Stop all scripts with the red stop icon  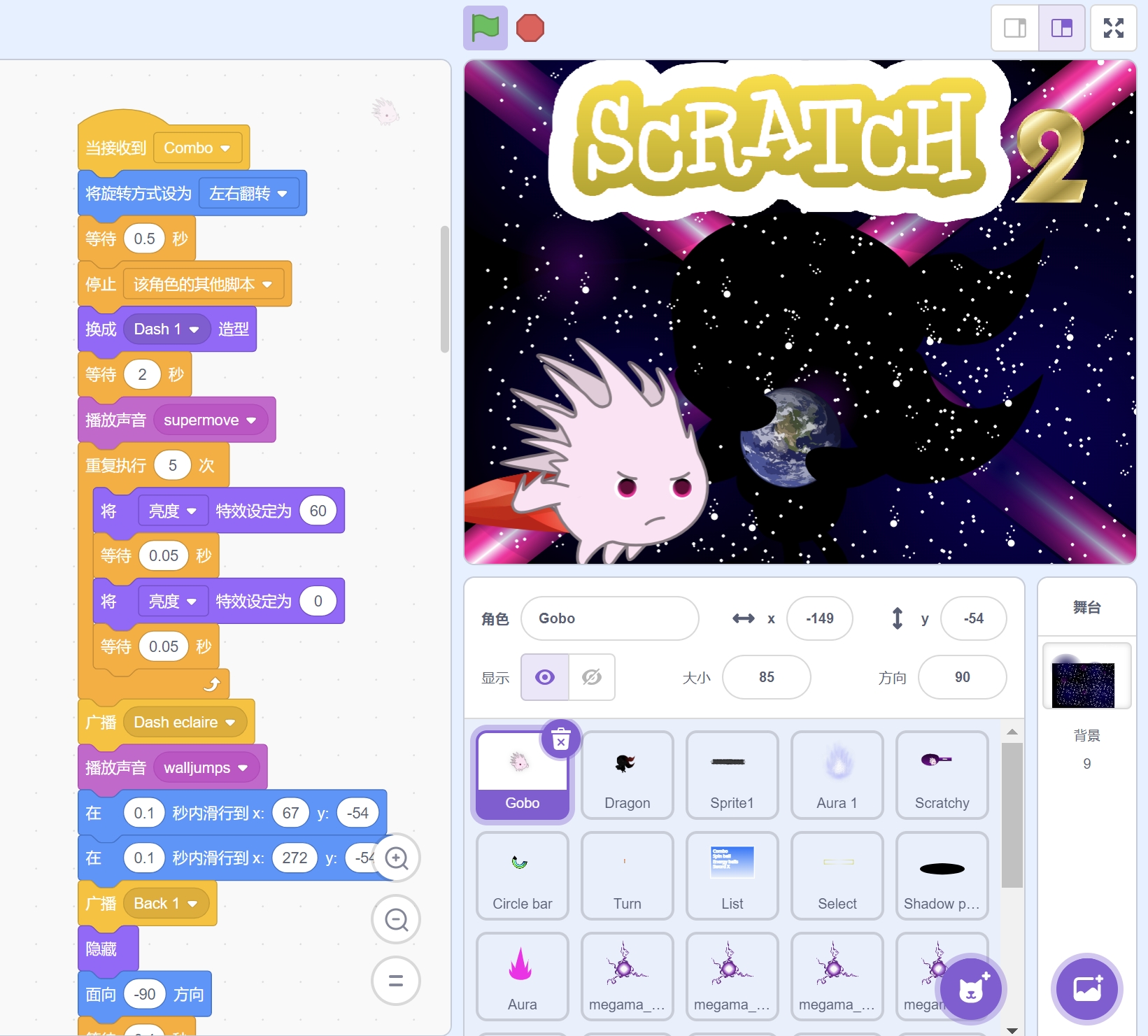530,28
